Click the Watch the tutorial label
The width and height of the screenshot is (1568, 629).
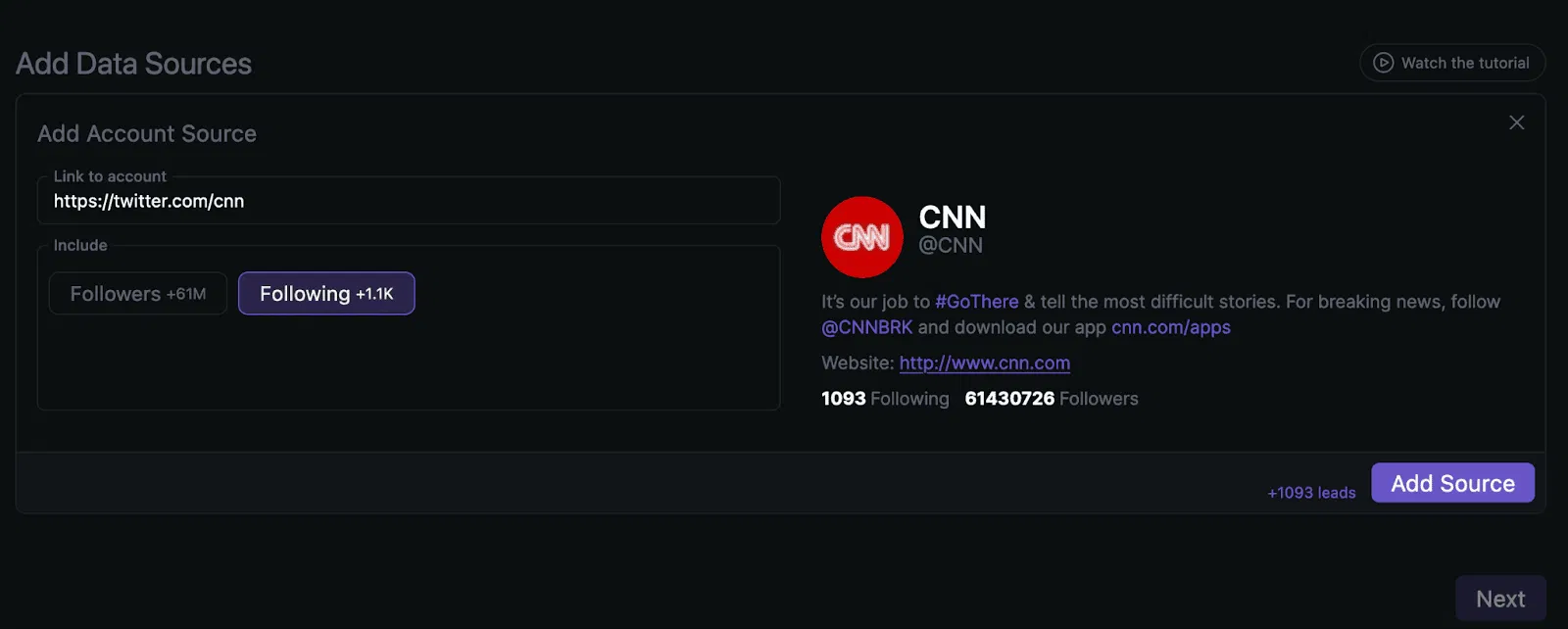coord(1465,63)
